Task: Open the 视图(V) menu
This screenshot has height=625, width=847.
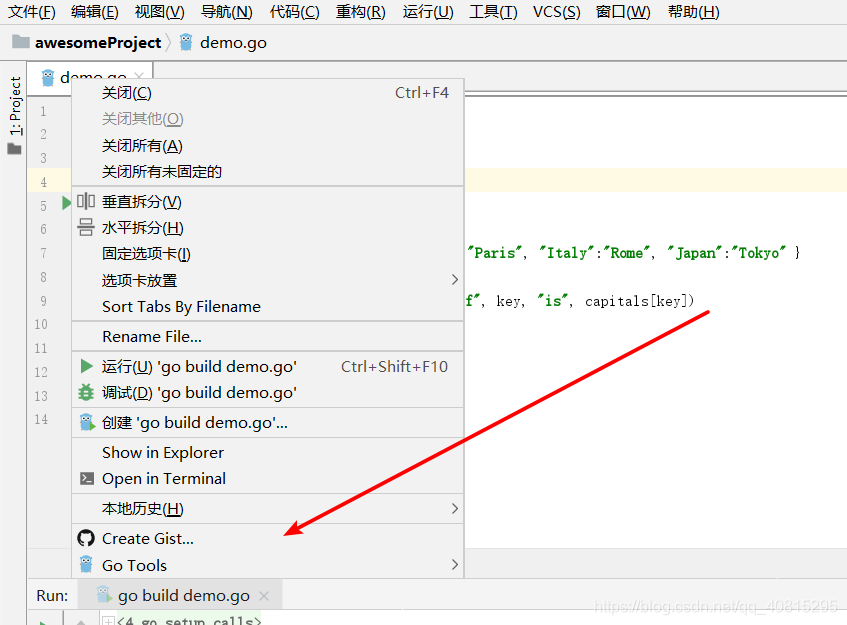Action: point(159,11)
